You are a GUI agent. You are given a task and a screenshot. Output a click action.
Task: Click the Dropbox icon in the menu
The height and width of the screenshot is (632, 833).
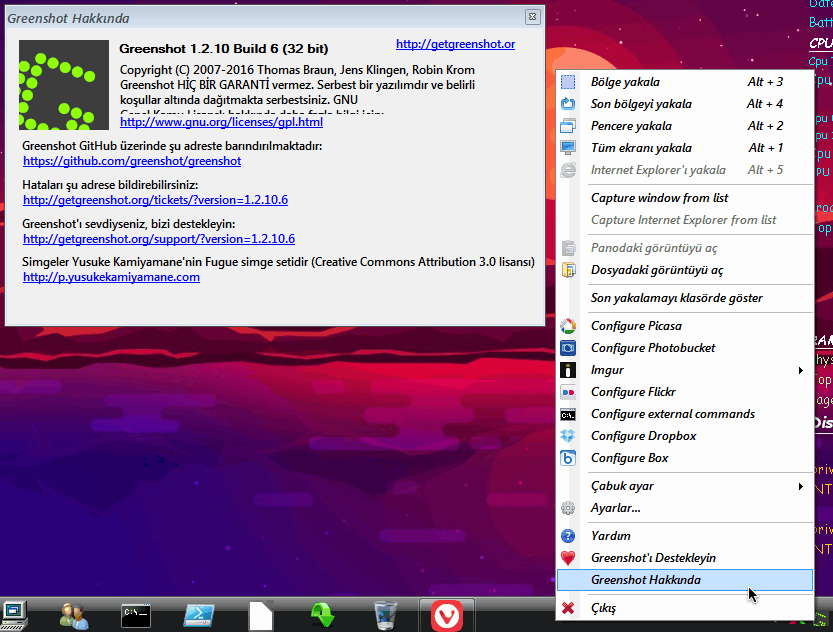568,436
